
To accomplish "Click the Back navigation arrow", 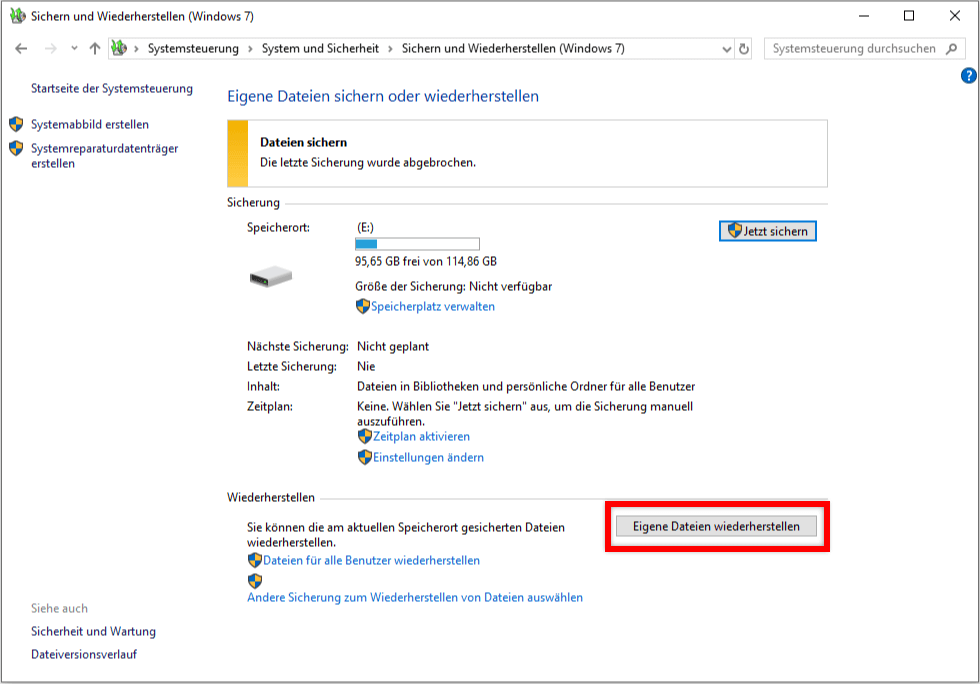I will (21, 49).
